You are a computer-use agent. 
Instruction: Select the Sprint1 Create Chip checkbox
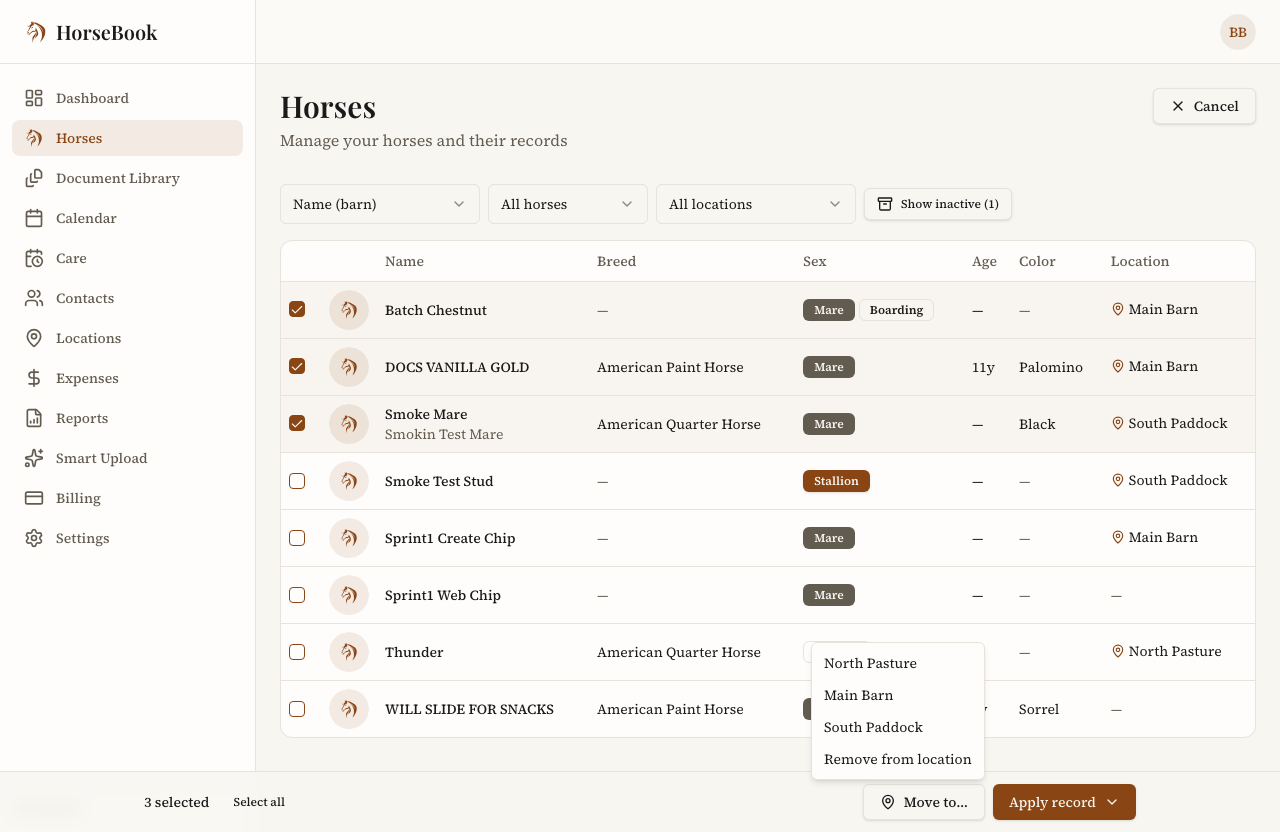[x=297, y=538]
